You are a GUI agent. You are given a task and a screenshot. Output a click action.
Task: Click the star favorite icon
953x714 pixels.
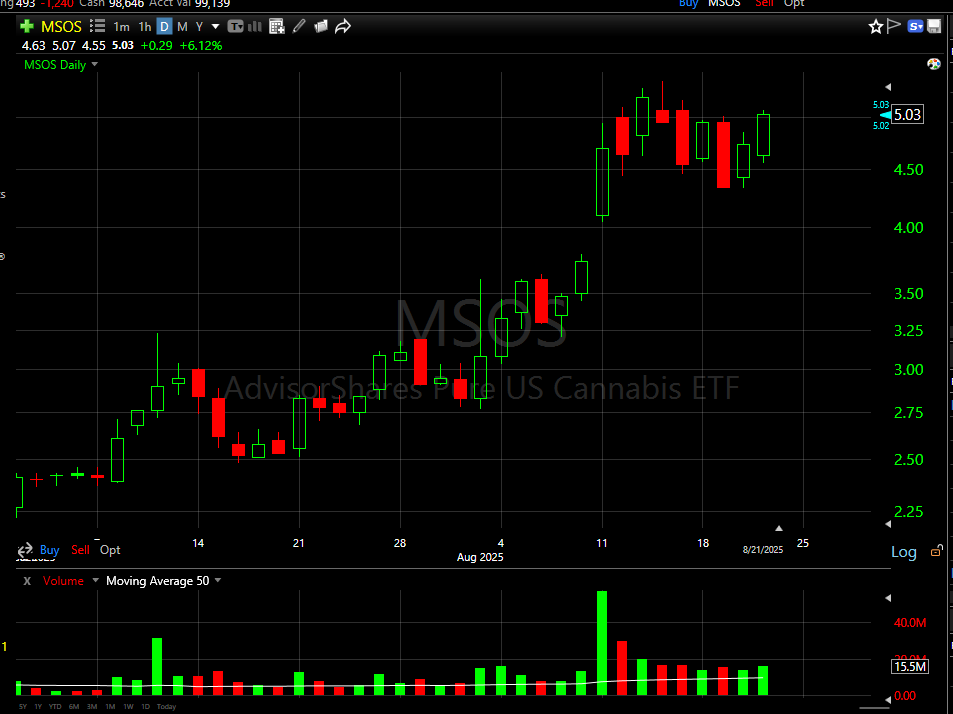pos(876,27)
